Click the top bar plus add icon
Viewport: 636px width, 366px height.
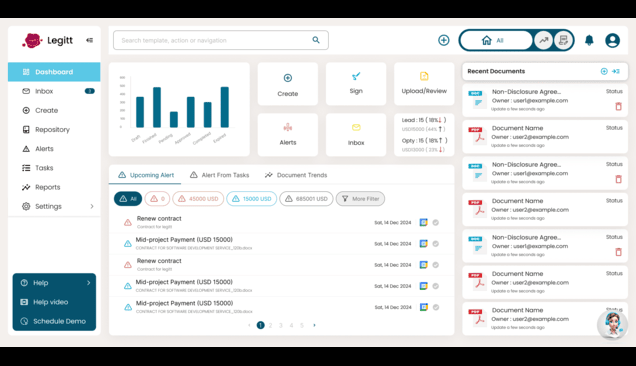(444, 40)
